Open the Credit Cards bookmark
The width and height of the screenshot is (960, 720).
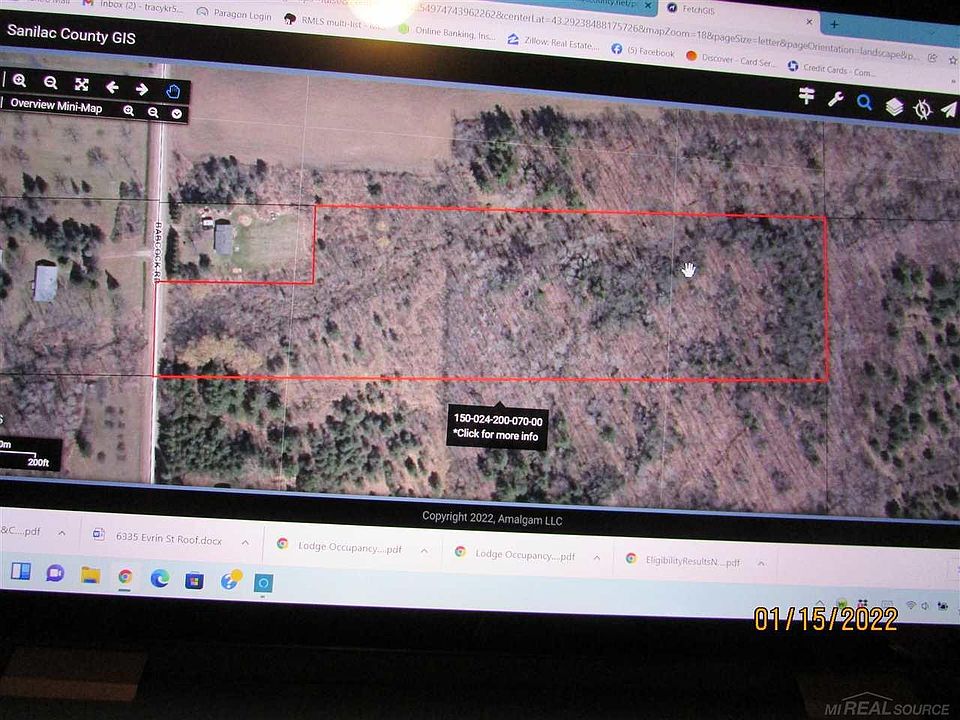tap(831, 69)
